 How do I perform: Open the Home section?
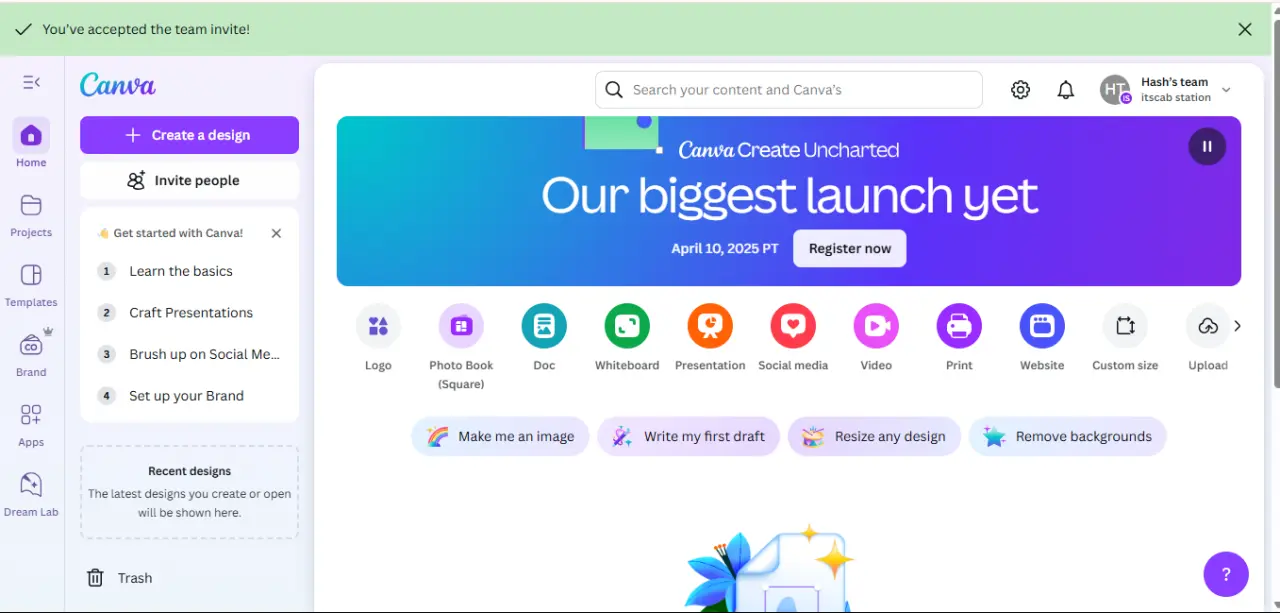[x=31, y=143]
